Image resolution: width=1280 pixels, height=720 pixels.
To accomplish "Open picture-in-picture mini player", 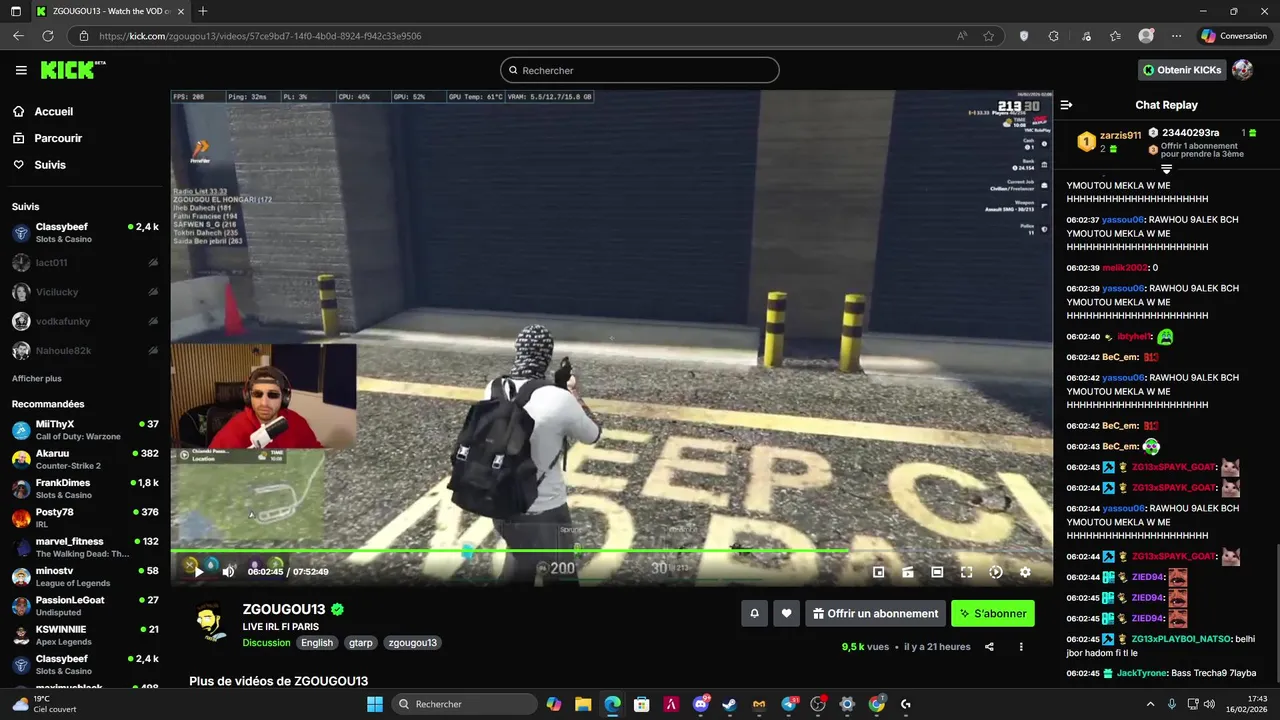I will point(878,572).
